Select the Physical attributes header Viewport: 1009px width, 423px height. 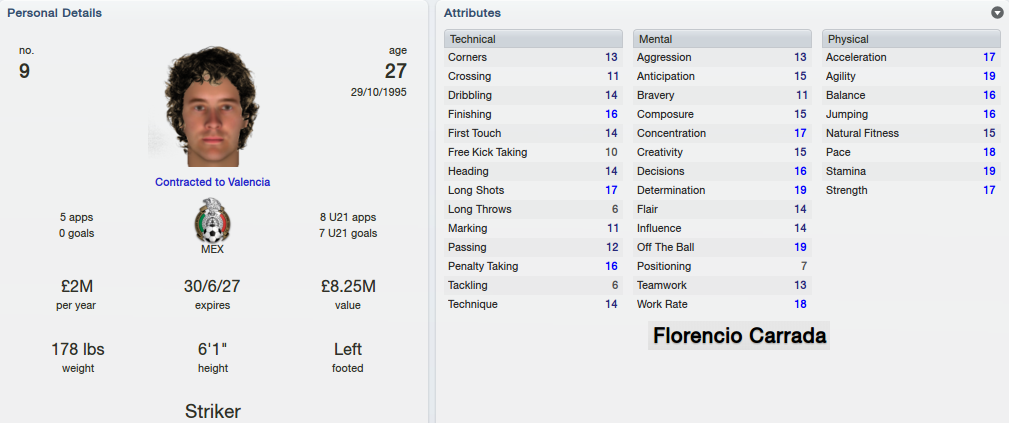pyautogui.click(x=912, y=39)
